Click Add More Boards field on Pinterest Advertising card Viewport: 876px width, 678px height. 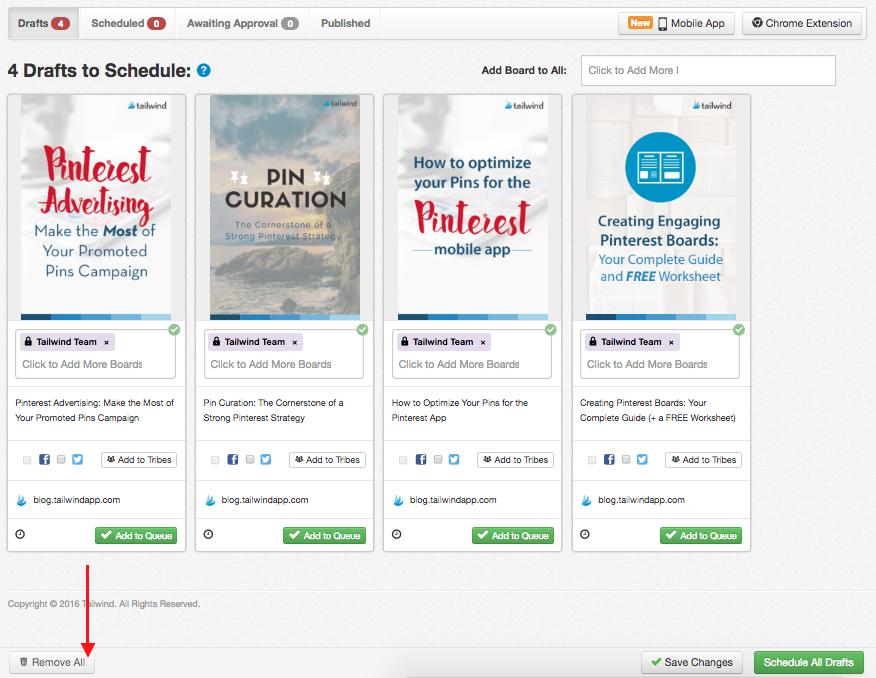83,364
